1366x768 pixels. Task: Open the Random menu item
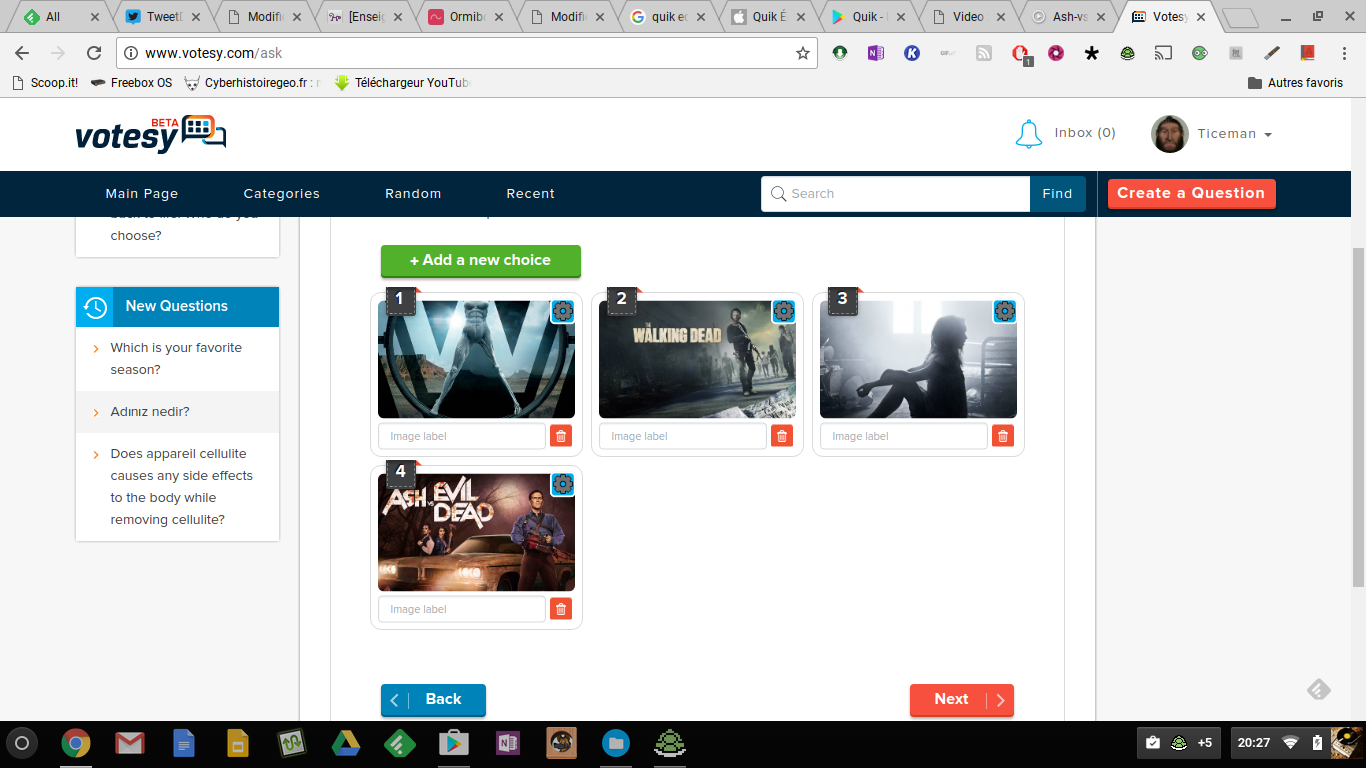pos(413,194)
